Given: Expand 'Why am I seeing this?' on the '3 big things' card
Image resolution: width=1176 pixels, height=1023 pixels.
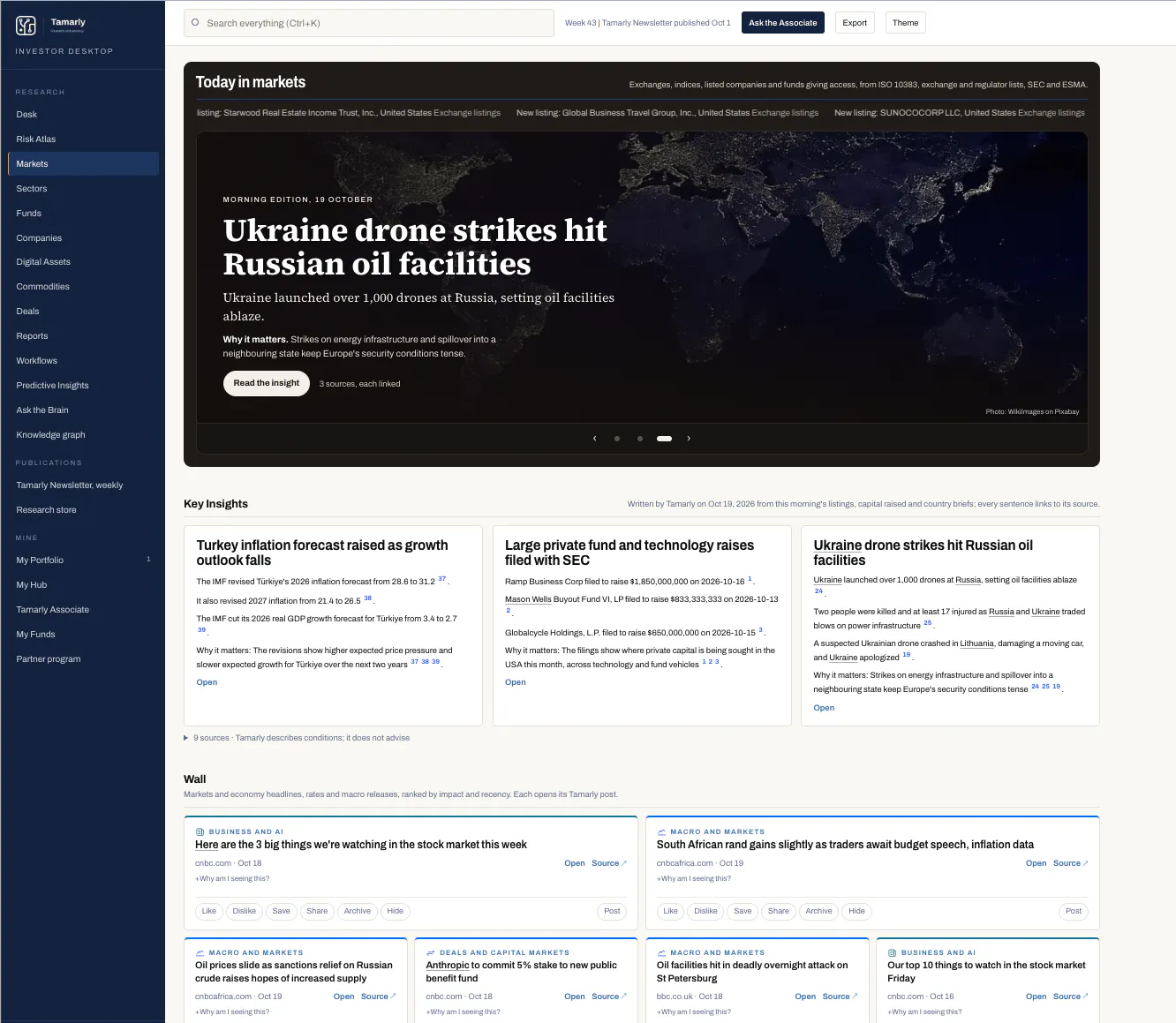Looking at the screenshot, I should [x=232, y=878].
